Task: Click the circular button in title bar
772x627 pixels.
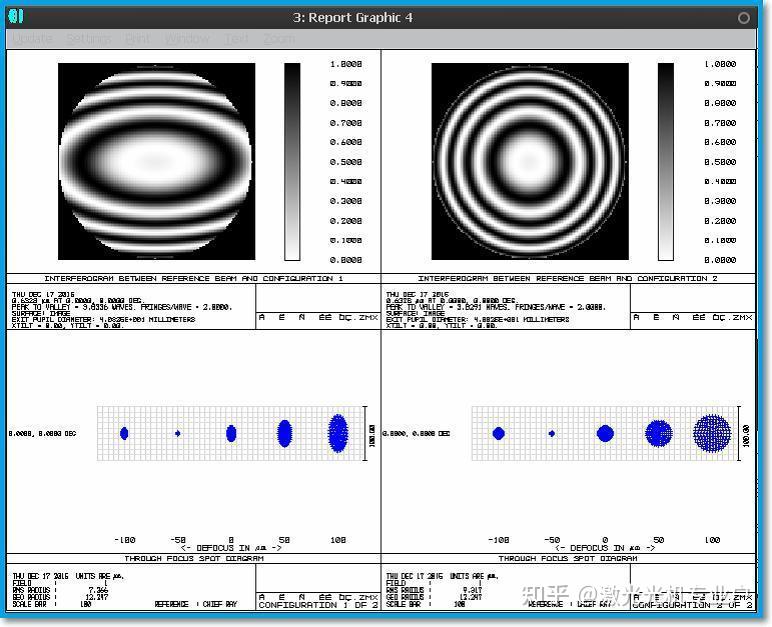Action: pos(743,18)
